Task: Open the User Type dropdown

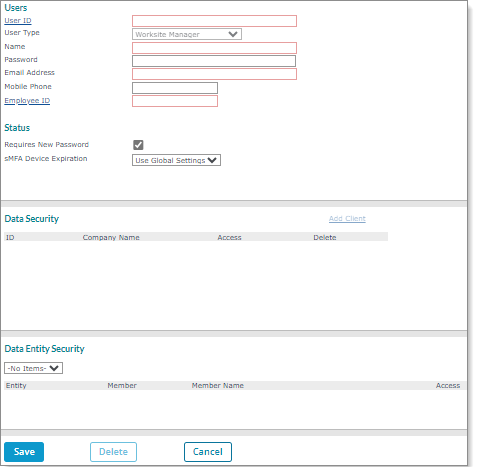Action: click(187, 34)
